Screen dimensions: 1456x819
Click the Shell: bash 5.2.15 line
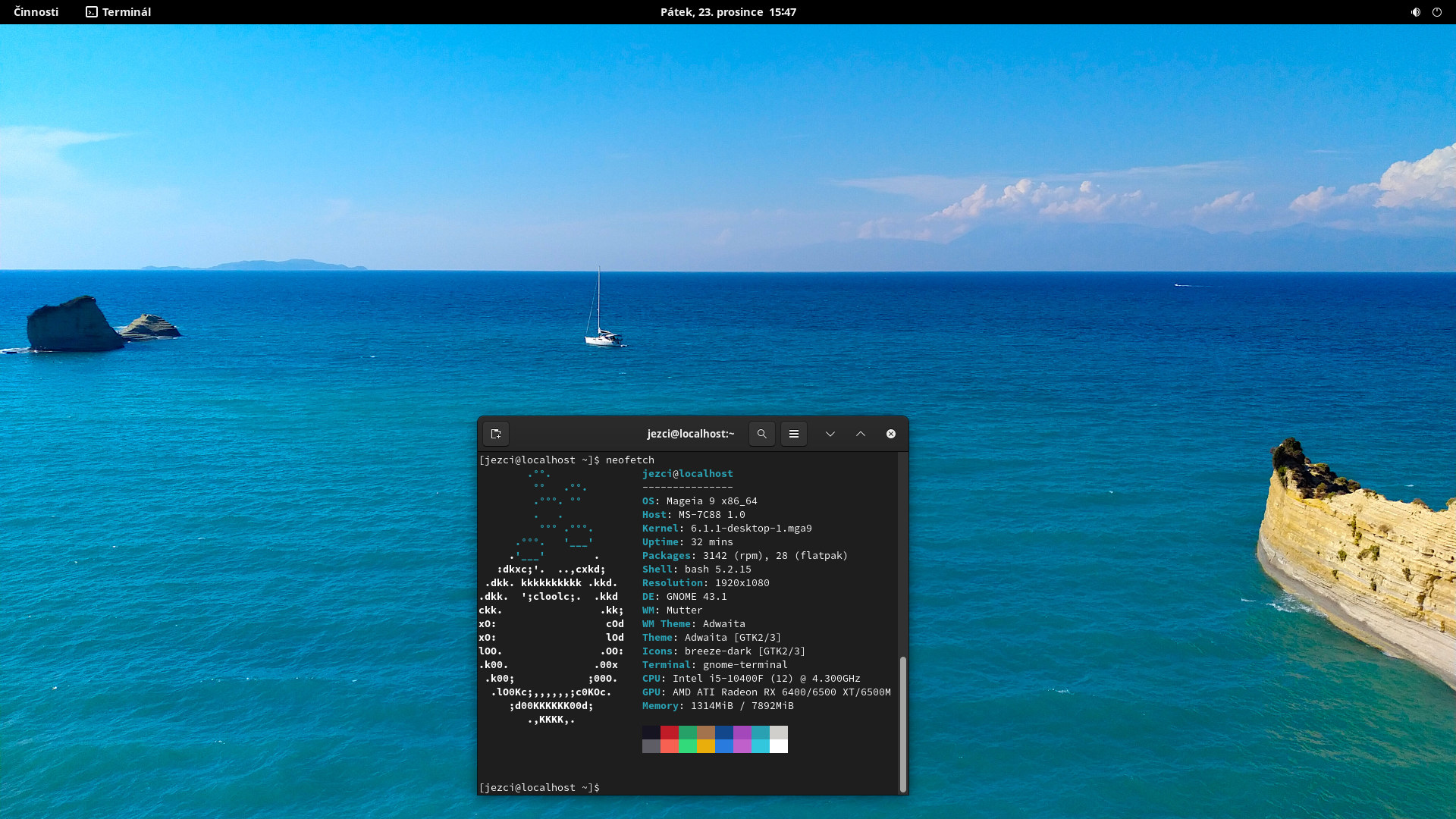point(697,569)
